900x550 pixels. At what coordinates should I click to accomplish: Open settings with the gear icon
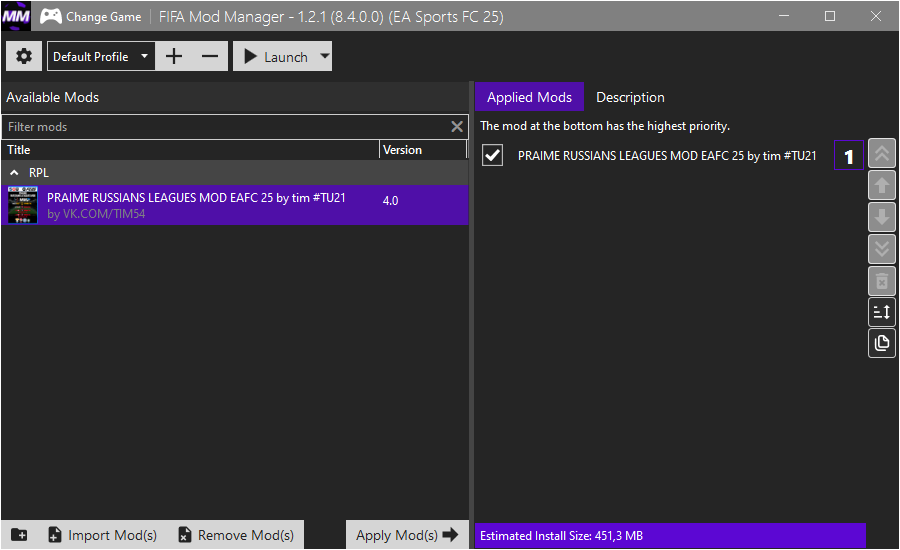(x=24, y=56)
